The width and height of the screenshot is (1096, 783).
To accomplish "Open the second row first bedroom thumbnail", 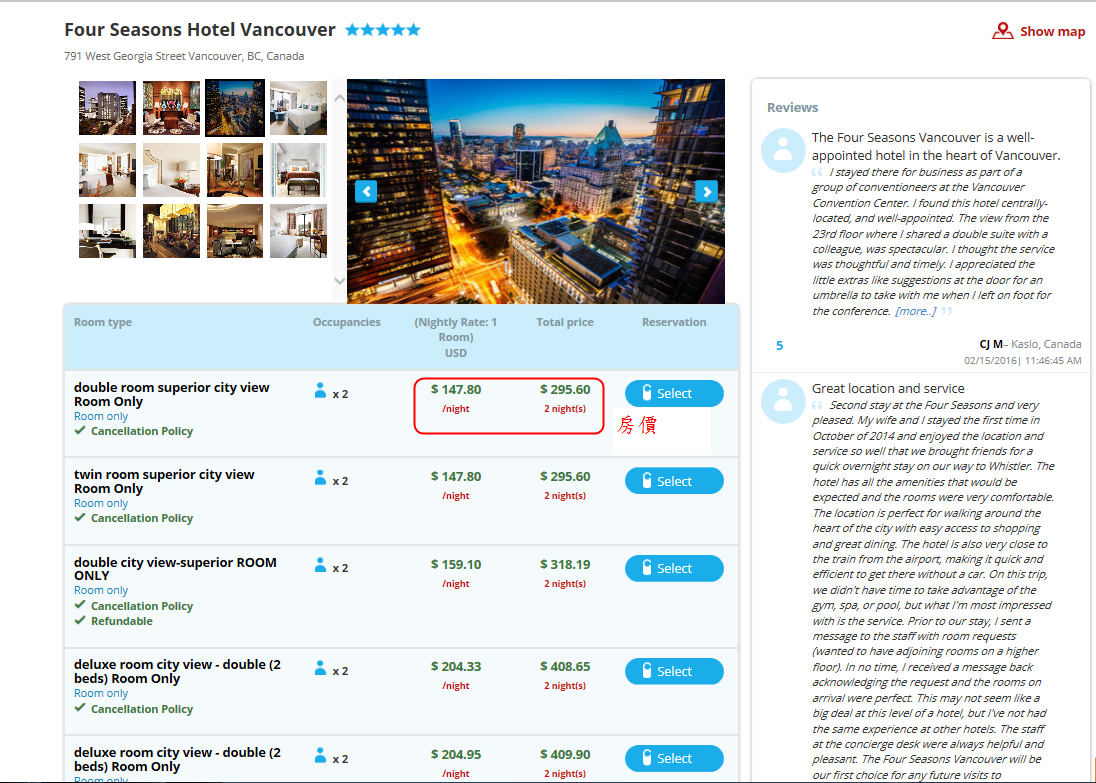I will point(108,170).
